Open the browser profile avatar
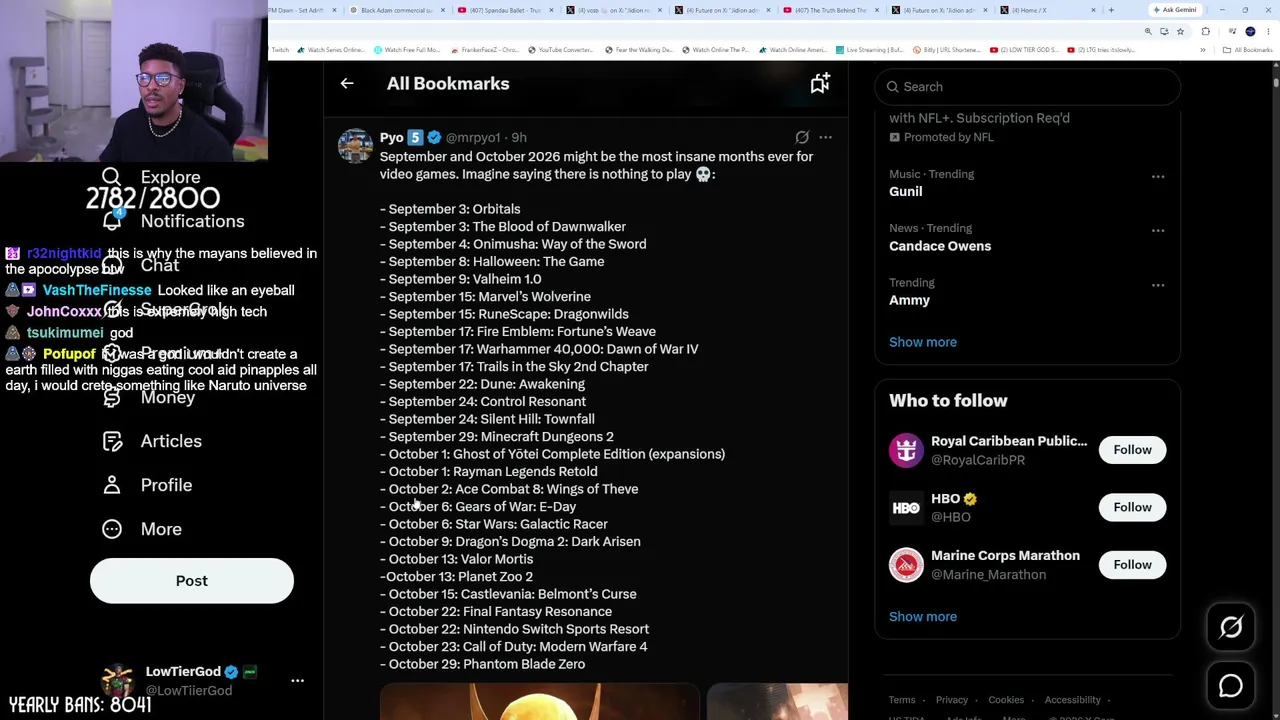 click(x=1250, y=32)
